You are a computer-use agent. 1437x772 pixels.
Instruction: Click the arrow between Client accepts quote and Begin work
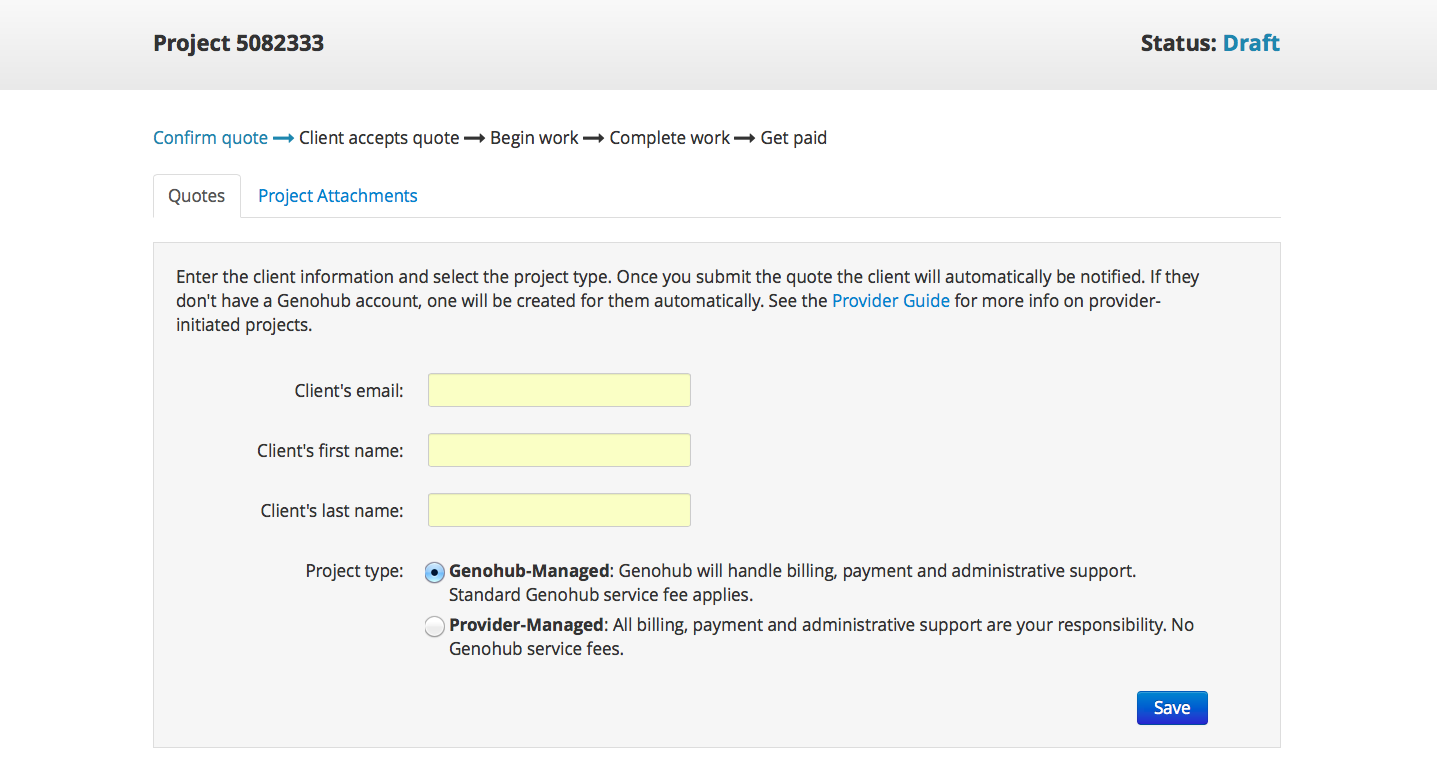point(474,138)
